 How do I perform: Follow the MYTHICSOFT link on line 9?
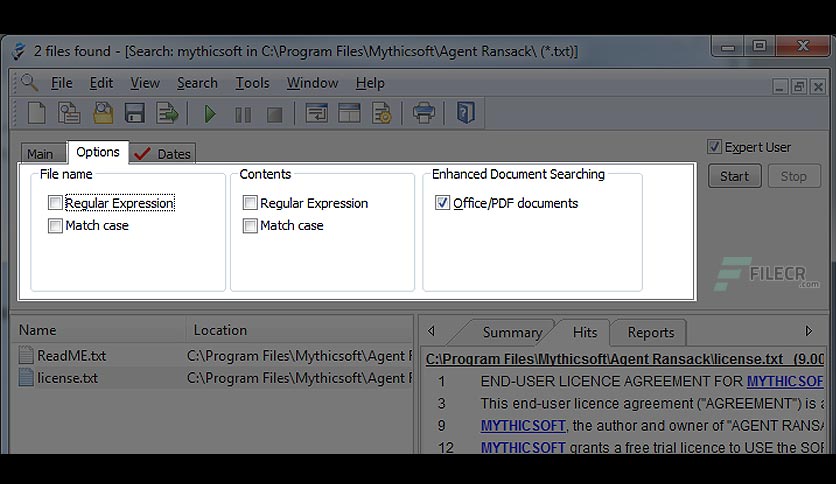[523, 425]
